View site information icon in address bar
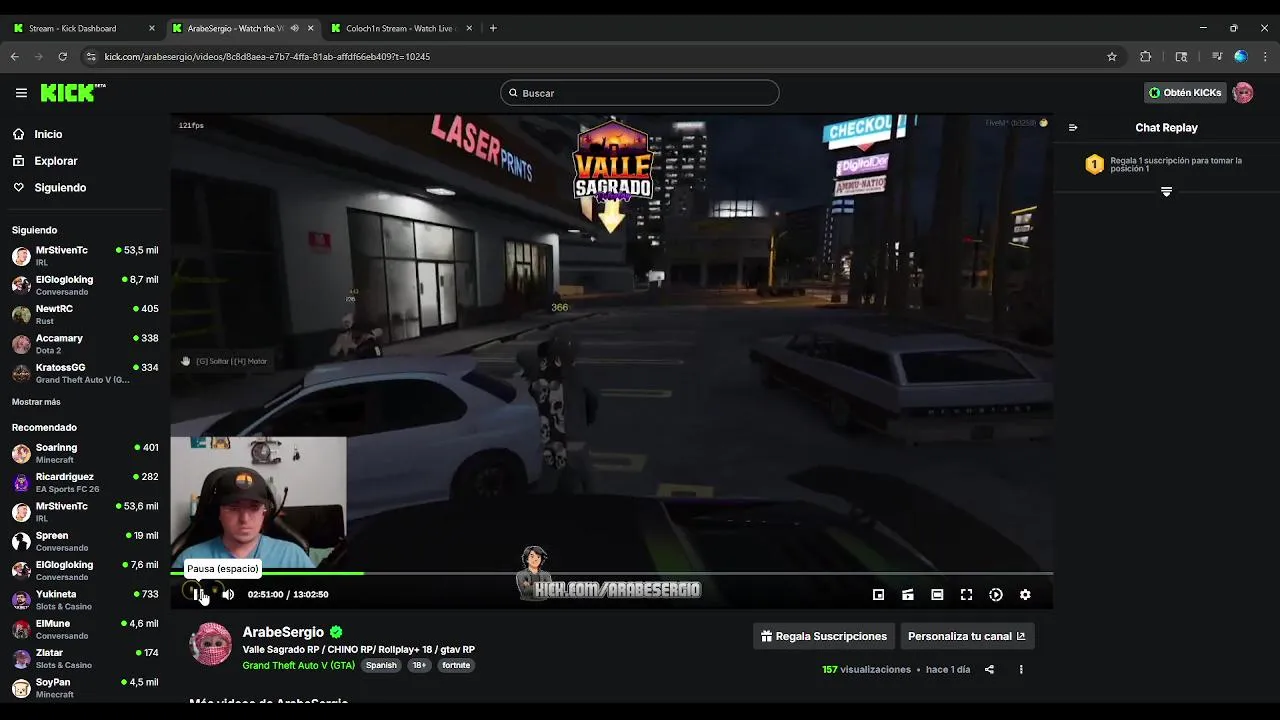This screenshot has height=720, width=1280. coord(91,57)
